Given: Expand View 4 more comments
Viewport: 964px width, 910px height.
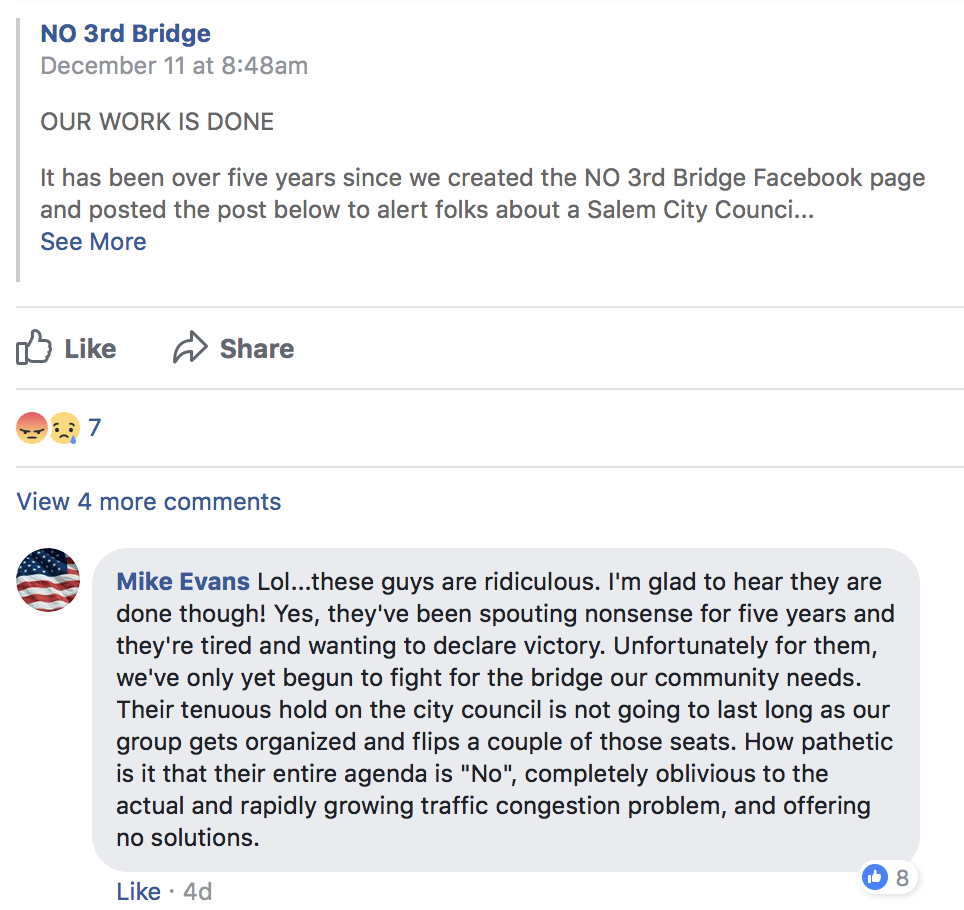Looking at the screenshot, I should [x=149, y=502].
